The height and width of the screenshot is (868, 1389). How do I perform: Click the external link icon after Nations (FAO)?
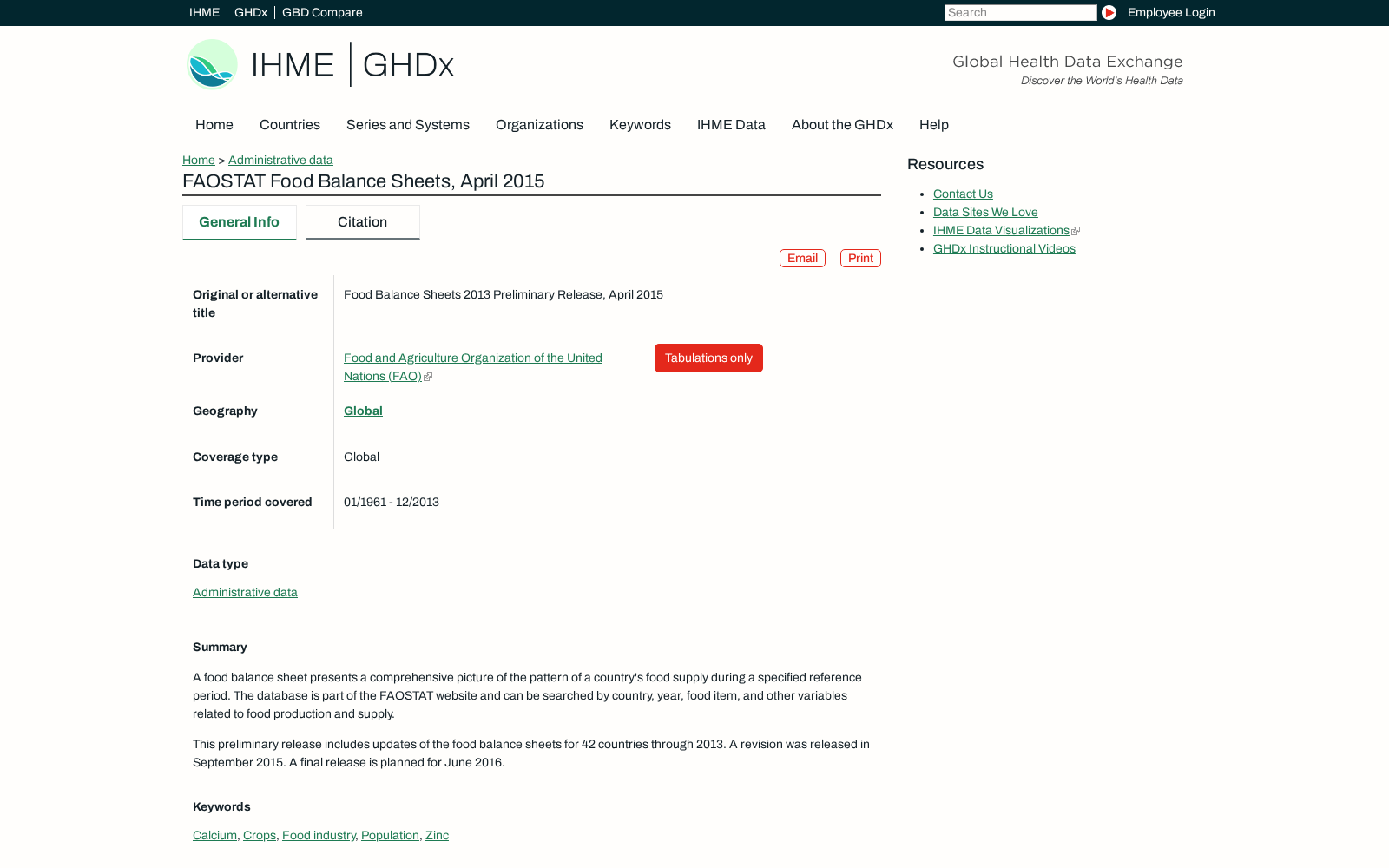(x=428, y=377)
